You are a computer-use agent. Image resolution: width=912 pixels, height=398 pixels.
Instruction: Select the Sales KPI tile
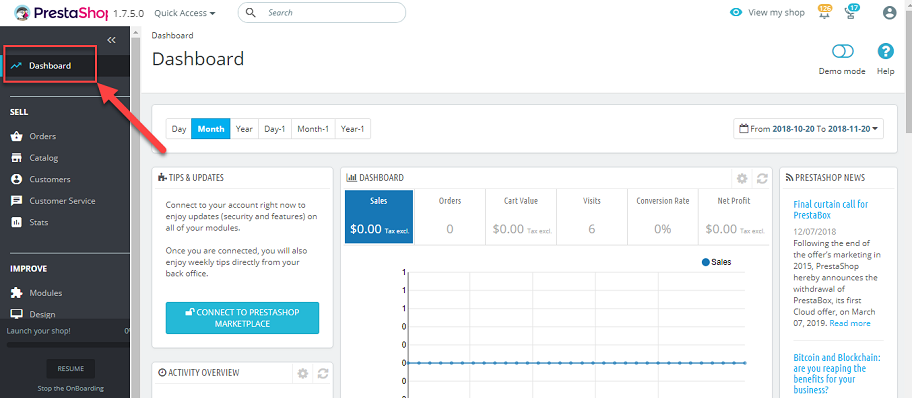(x=379, y=216)
